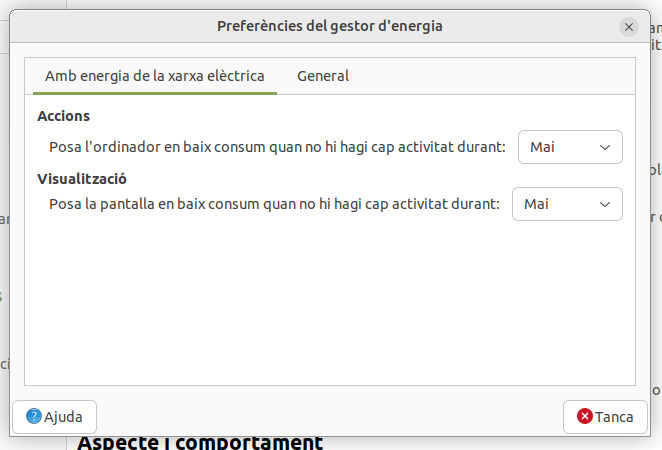The width and height of the screenshot is (662, 450).
Task: Click the 'Preferències del gestor d'energia' title bar
Action: [x=329, y=26]
